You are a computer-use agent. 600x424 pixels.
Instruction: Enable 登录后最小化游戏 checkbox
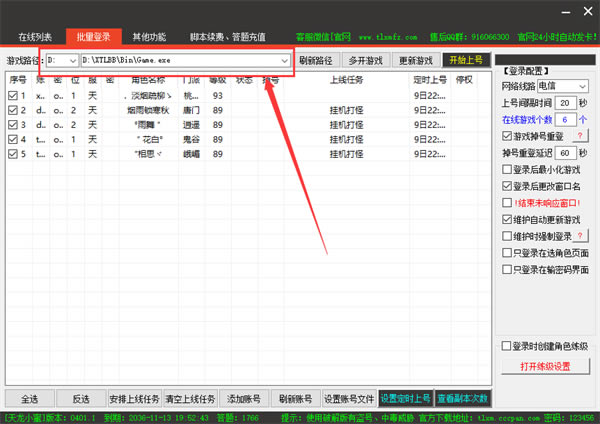tap(507, 169)
